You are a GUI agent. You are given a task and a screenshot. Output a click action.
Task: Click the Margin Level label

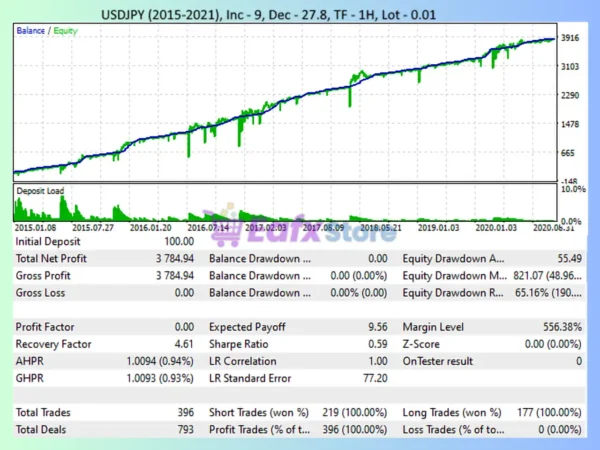coord(433,328)
